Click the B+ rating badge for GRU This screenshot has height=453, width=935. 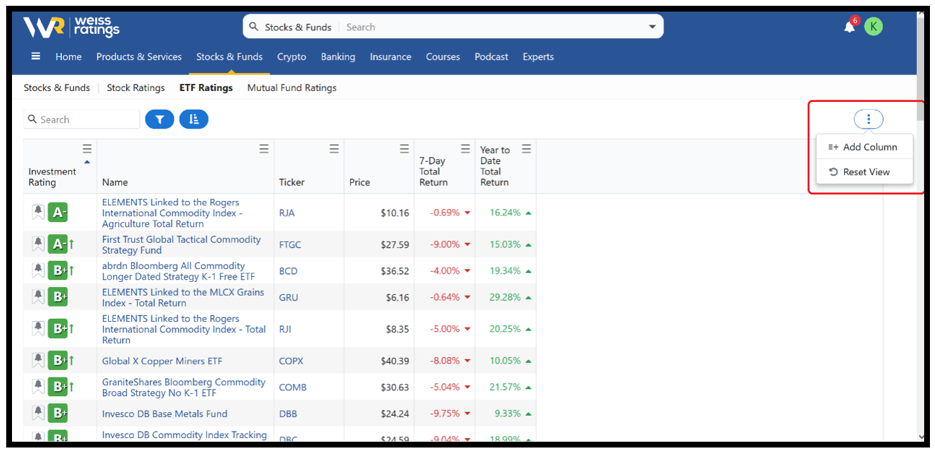[x=58, y=297]
